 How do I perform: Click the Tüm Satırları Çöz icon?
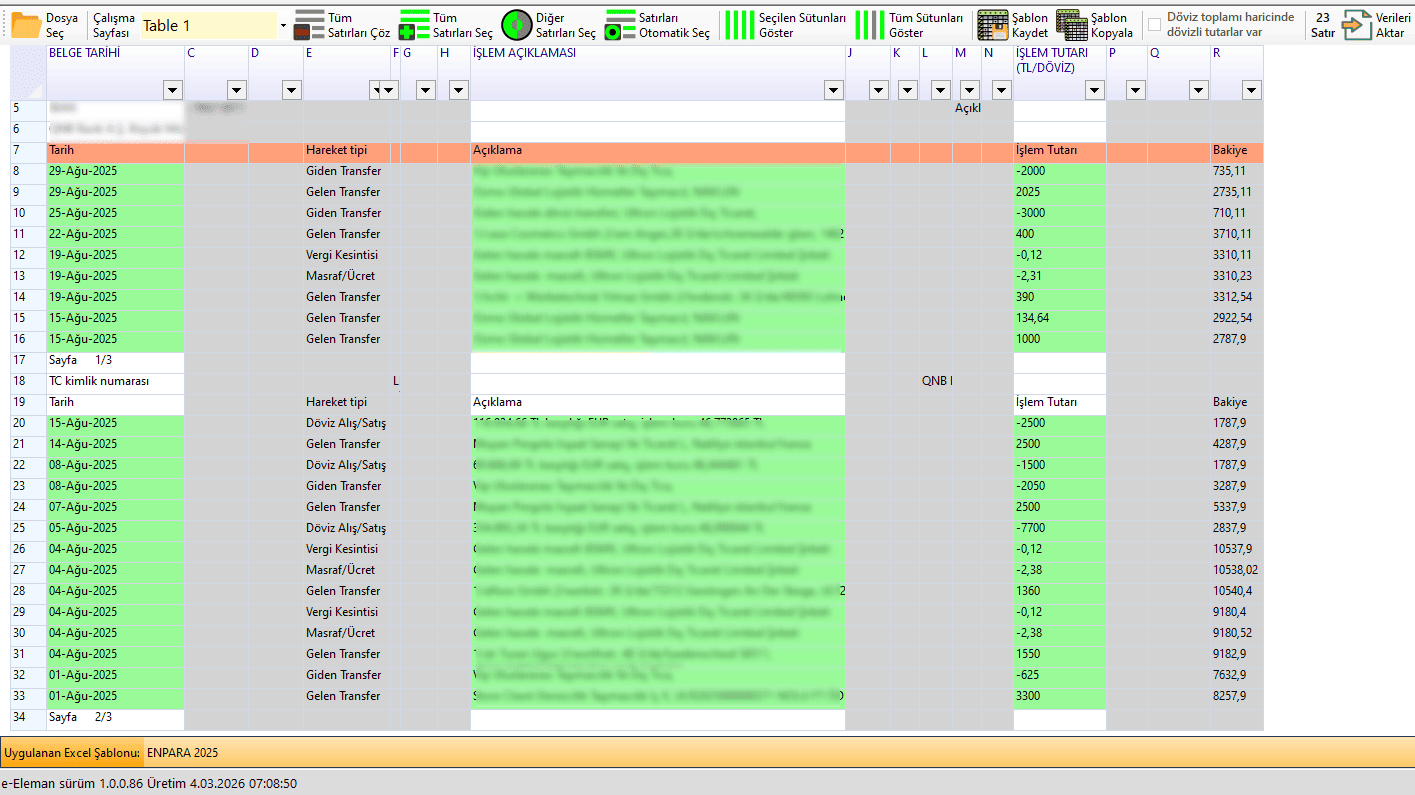pos(310,24)
